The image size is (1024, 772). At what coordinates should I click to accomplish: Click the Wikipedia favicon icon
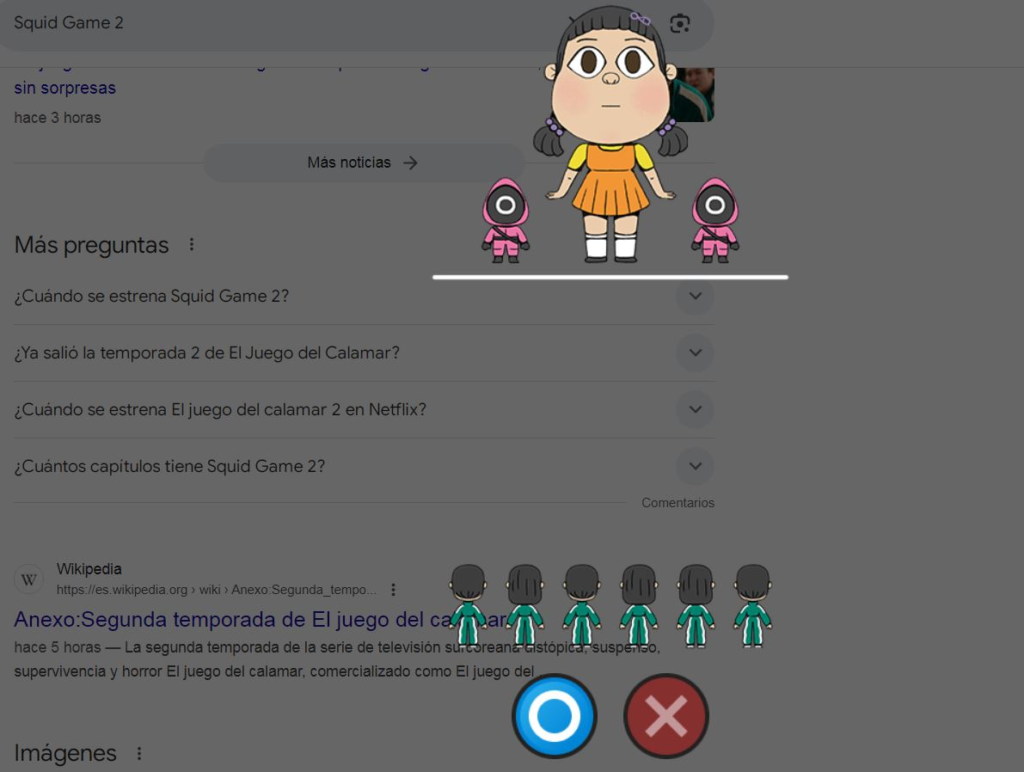tap(29, 579)
